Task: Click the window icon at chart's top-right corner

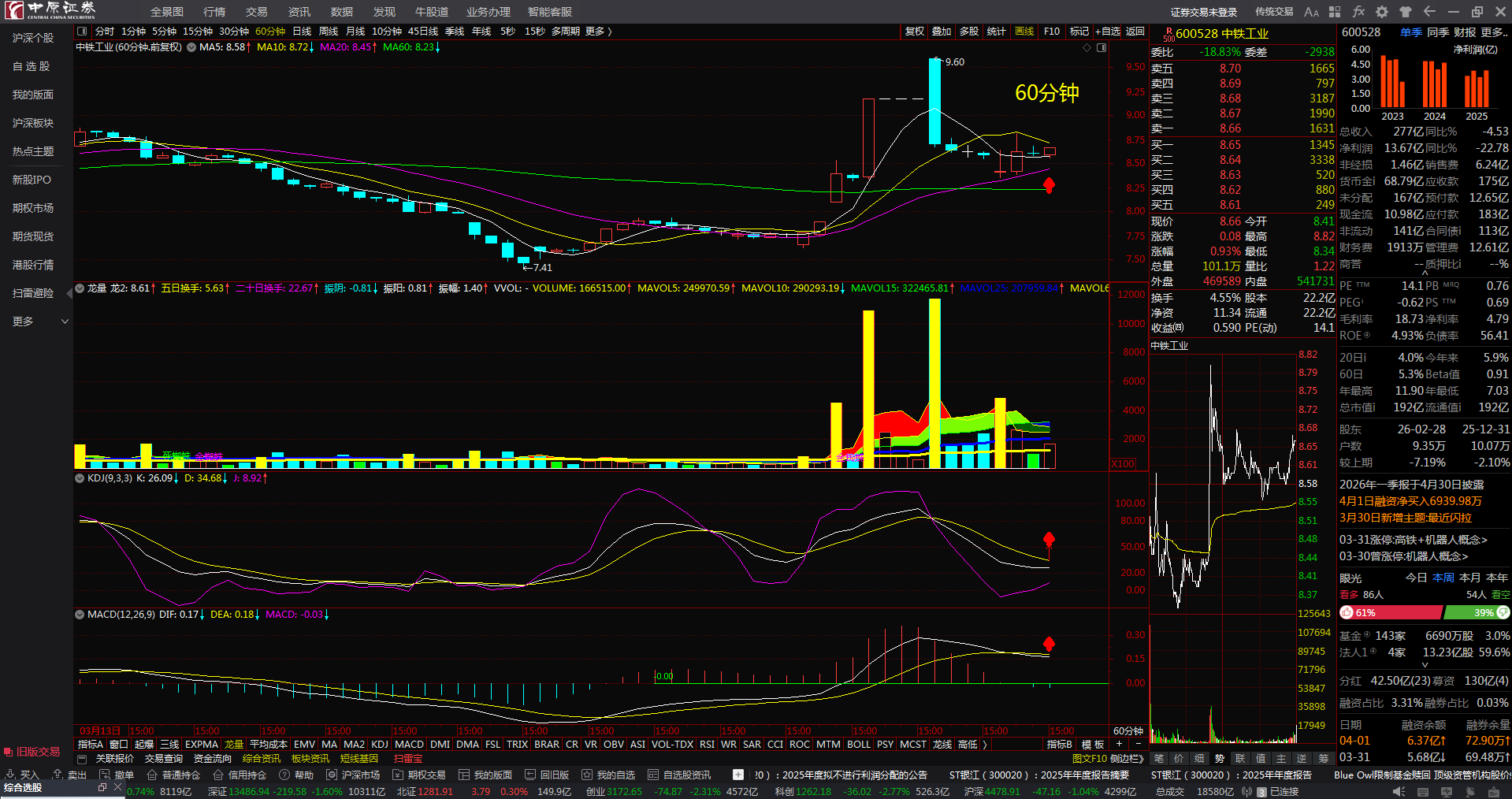Action: 1101,48
